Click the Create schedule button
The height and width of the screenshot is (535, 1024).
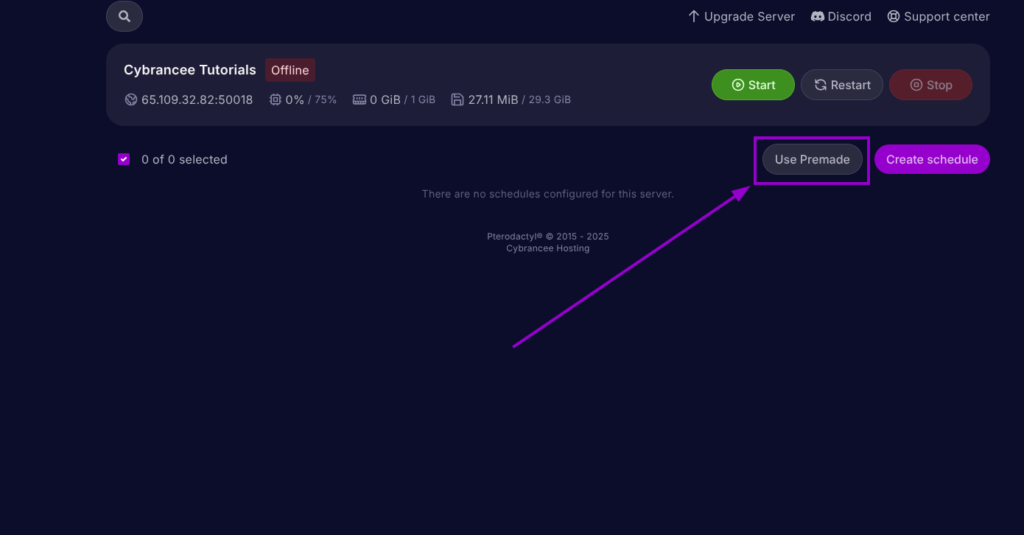[932, 159]
